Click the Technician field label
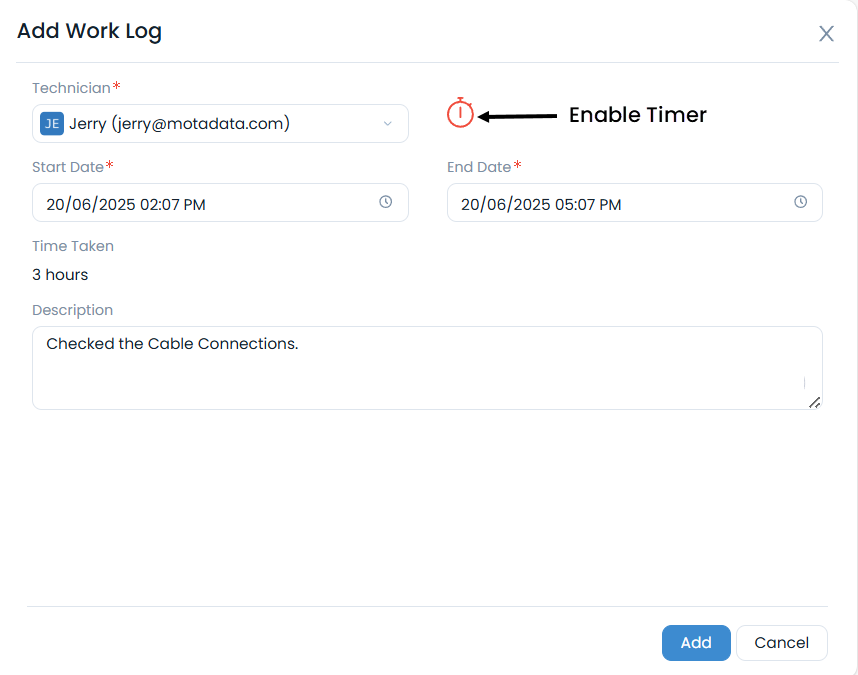The width and height of the screenshot is (858, 675). click(71, 88)
